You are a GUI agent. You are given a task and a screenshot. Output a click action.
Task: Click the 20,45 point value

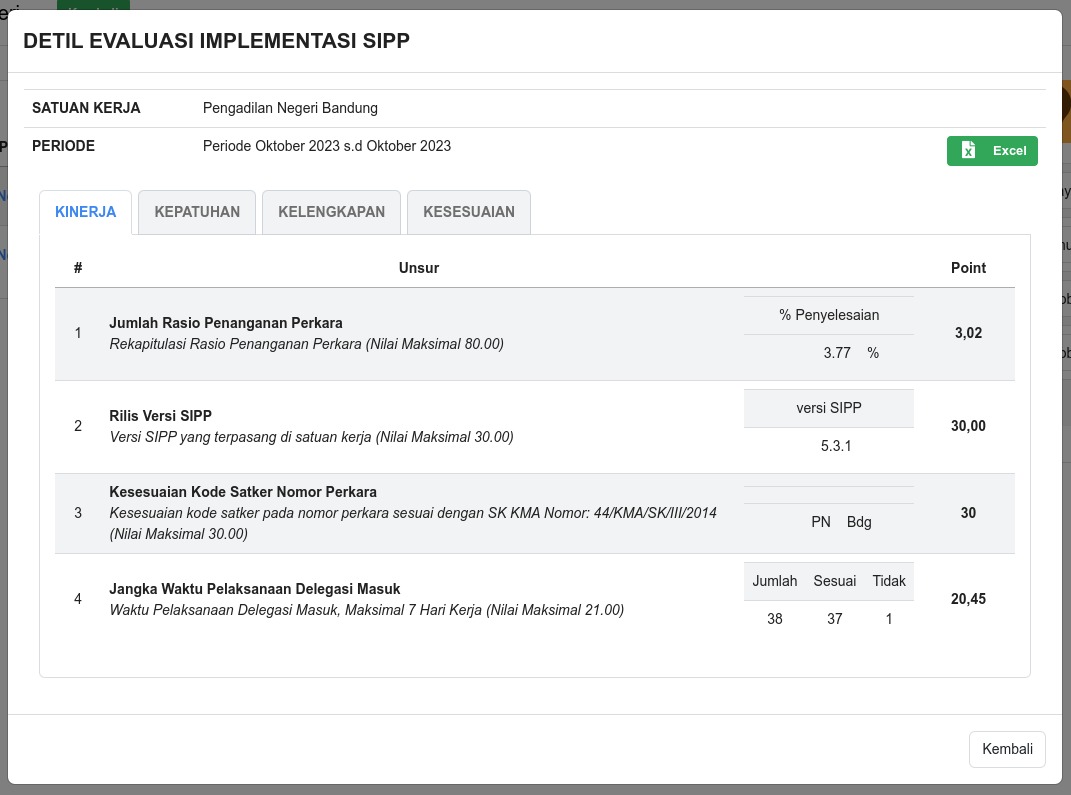968,599
